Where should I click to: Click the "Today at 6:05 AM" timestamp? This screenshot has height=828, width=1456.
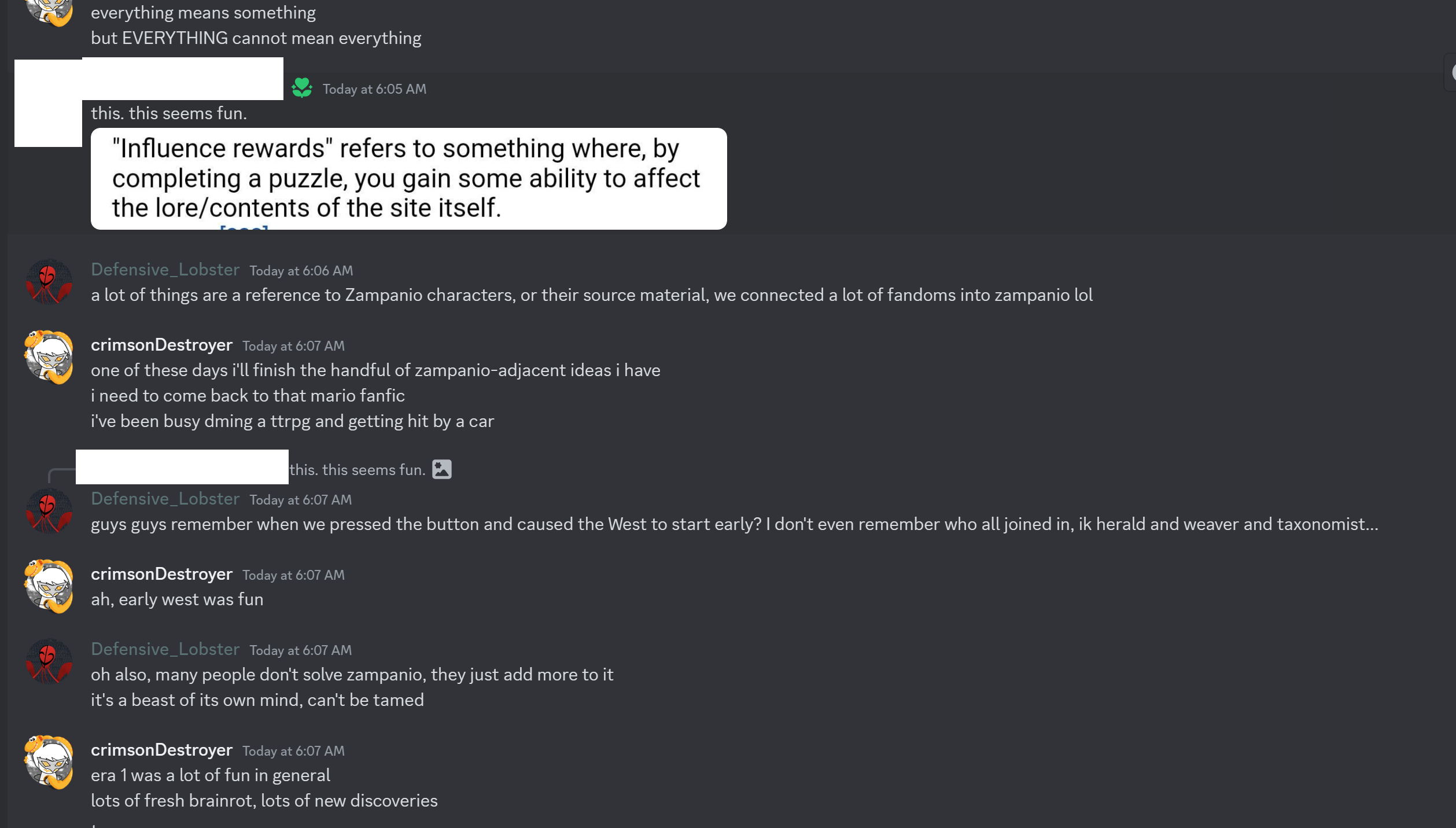pyautogui.click(x=374, y=89)
